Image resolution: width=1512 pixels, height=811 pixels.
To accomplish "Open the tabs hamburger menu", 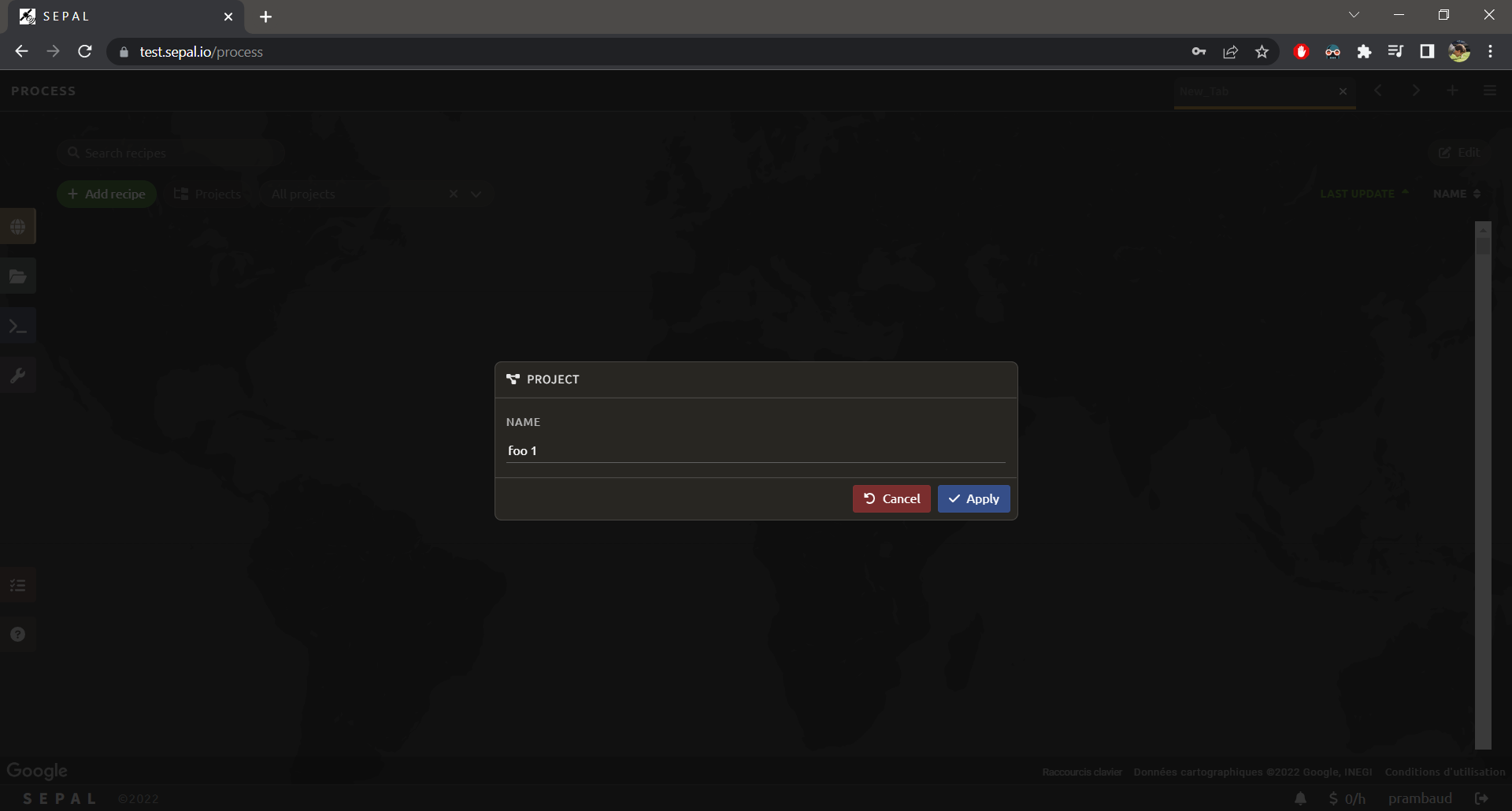I will pyautogui.click(x=1489, y=91).
